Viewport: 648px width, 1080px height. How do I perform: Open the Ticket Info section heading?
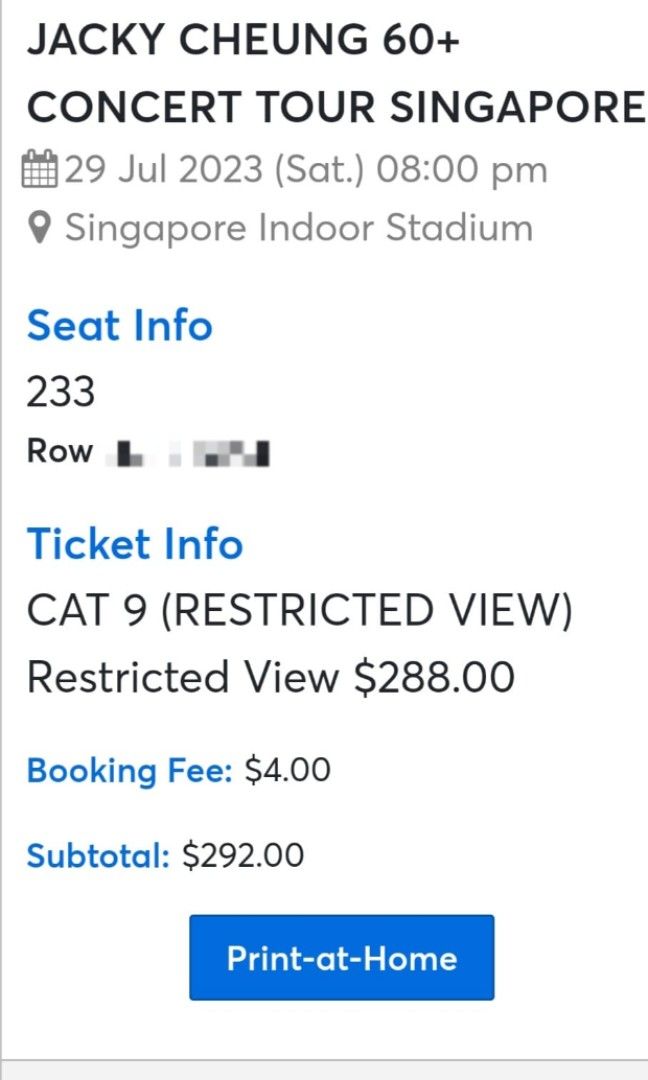point(136,544)
